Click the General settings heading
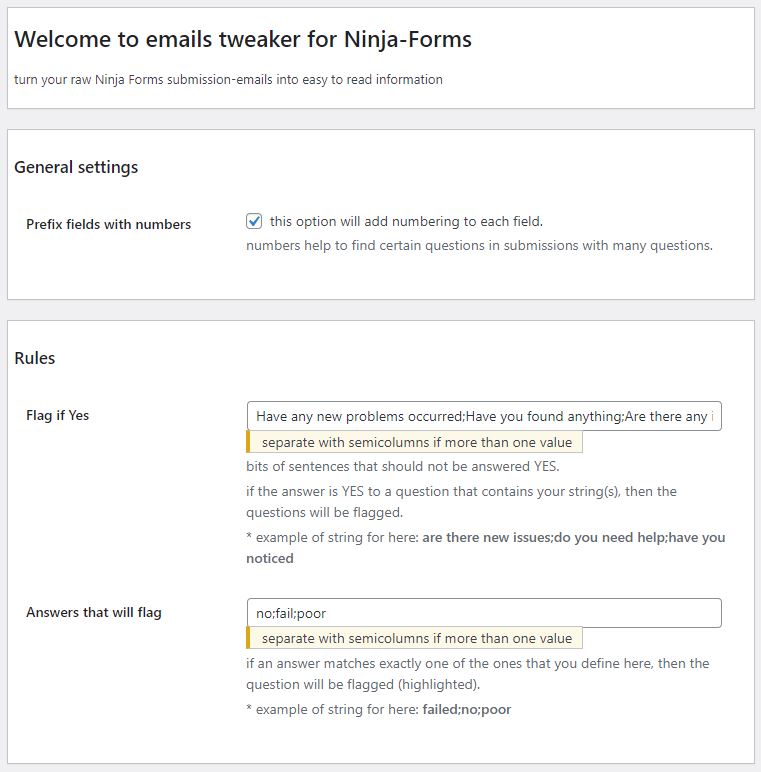The height and width of the screenshot is (772, 761). pos(76,167)
